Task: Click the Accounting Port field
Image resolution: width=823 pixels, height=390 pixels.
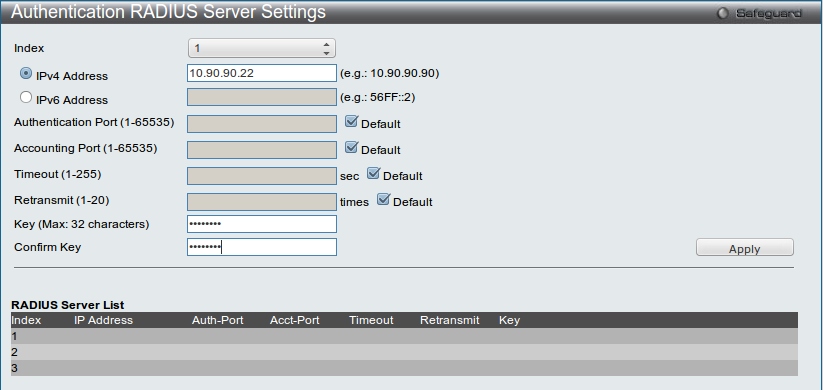Action: pyautogui.click(x=262, y=150)
